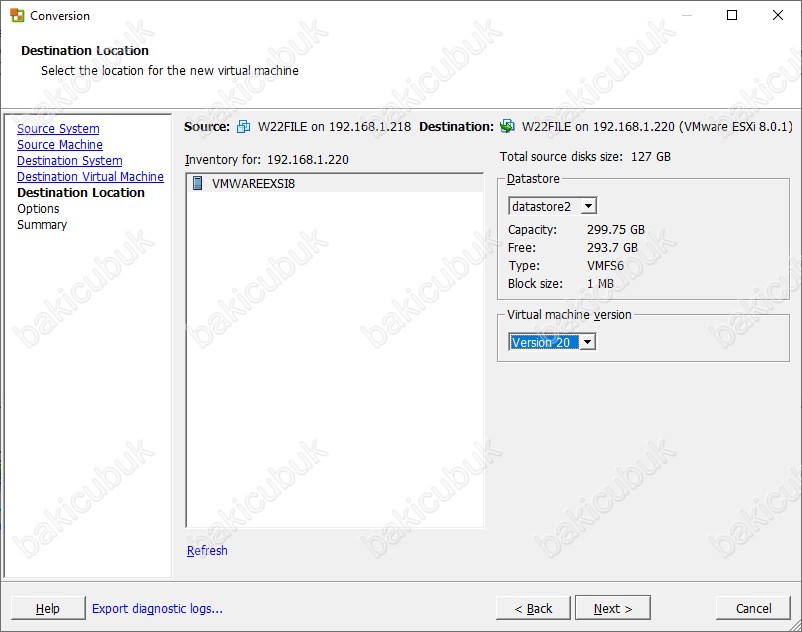Open the Help button
The height and width of the screenshot is (632, 802).
pos(48,608)
